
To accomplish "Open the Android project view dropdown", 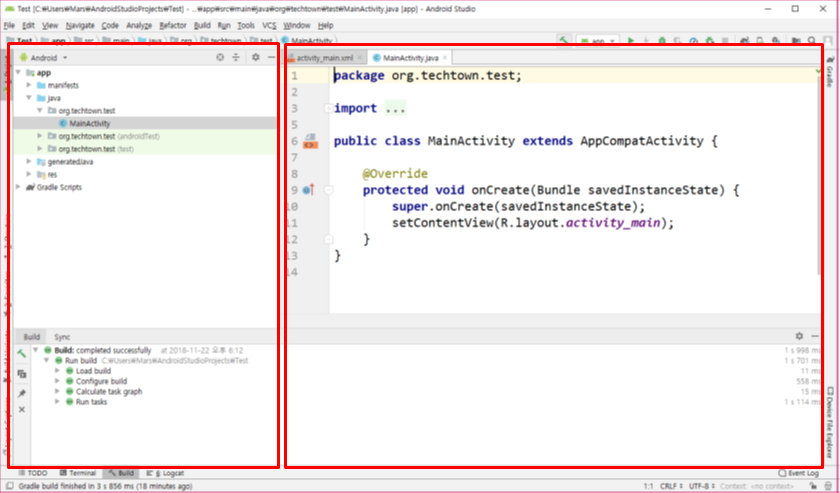I will (x=44, y=57).
